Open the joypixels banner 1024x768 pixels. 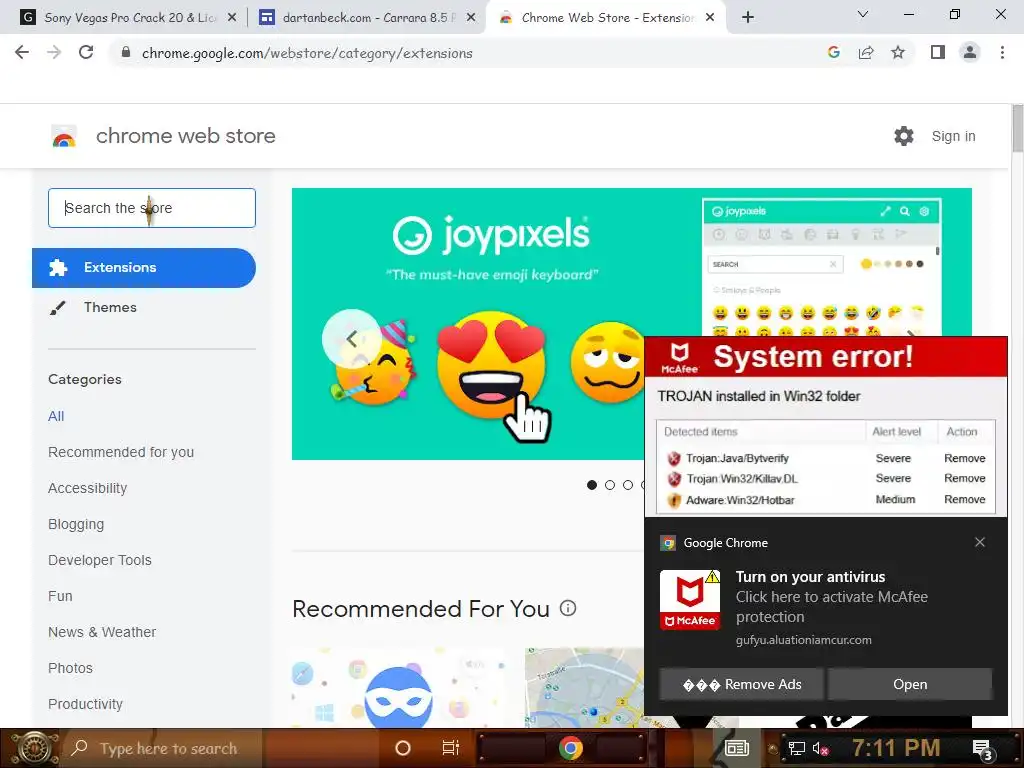pyautogui.click(x=468, y=324)
